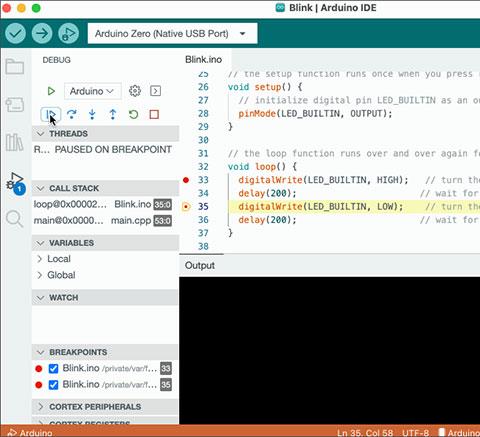The image size is (480, 437).
Task: Click the pinMode(LED_BUILTIN, OUTPUT) code line
Action: (315, 114)
